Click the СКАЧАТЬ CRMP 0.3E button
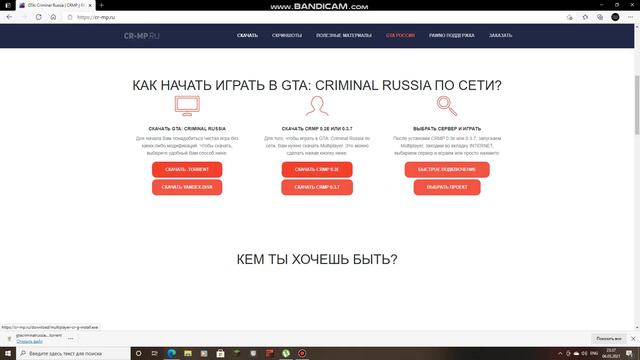The width and height of the screenshot is (640, 360). [317, 169]
